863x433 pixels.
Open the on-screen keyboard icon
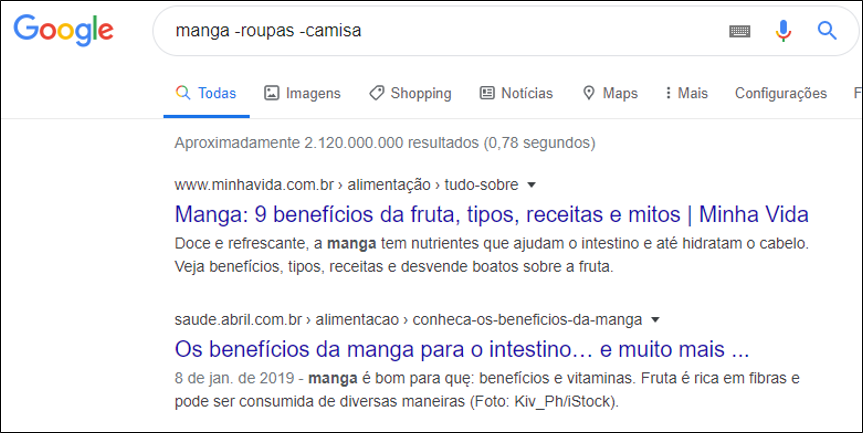pyautogui.click(x=740, y=31)
